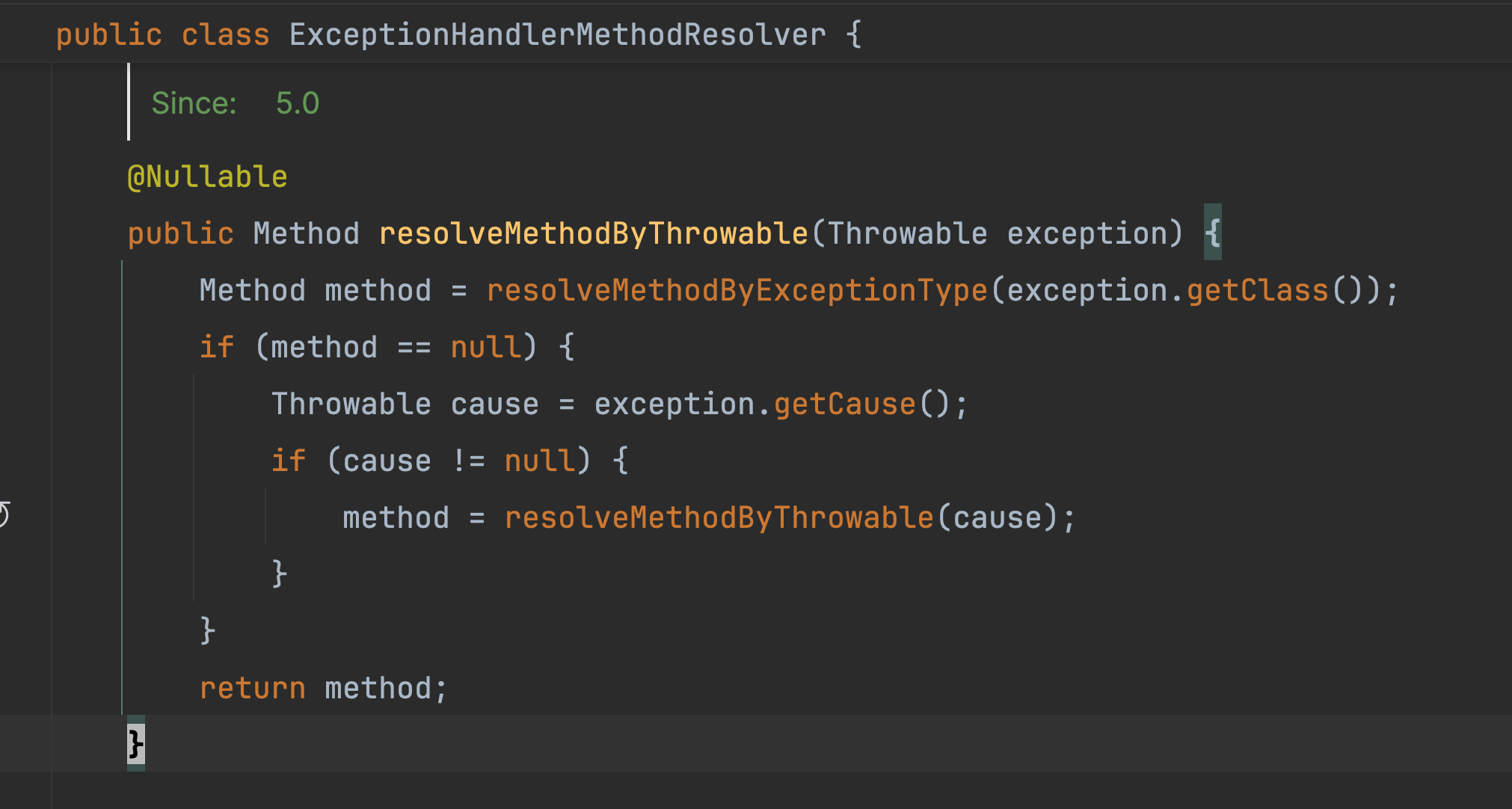Click the 'public class' keyword line
This screenshot has height=809, width=1512.
162,35
